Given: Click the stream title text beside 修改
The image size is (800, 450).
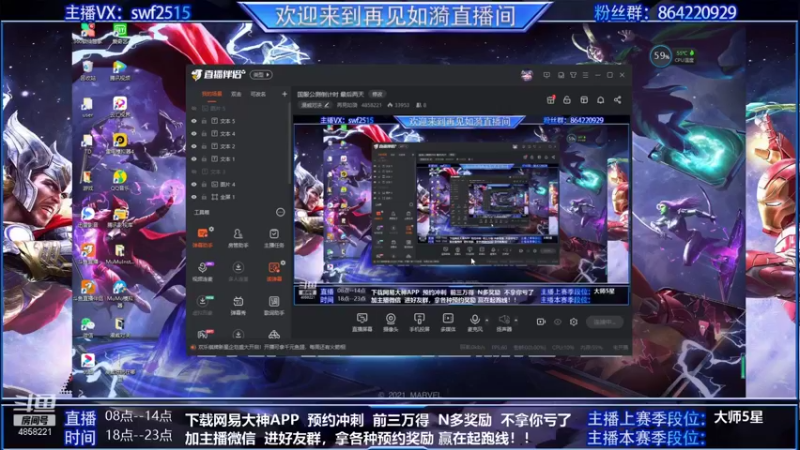Looking at the screenshot, I should click(x=331, y=94).
